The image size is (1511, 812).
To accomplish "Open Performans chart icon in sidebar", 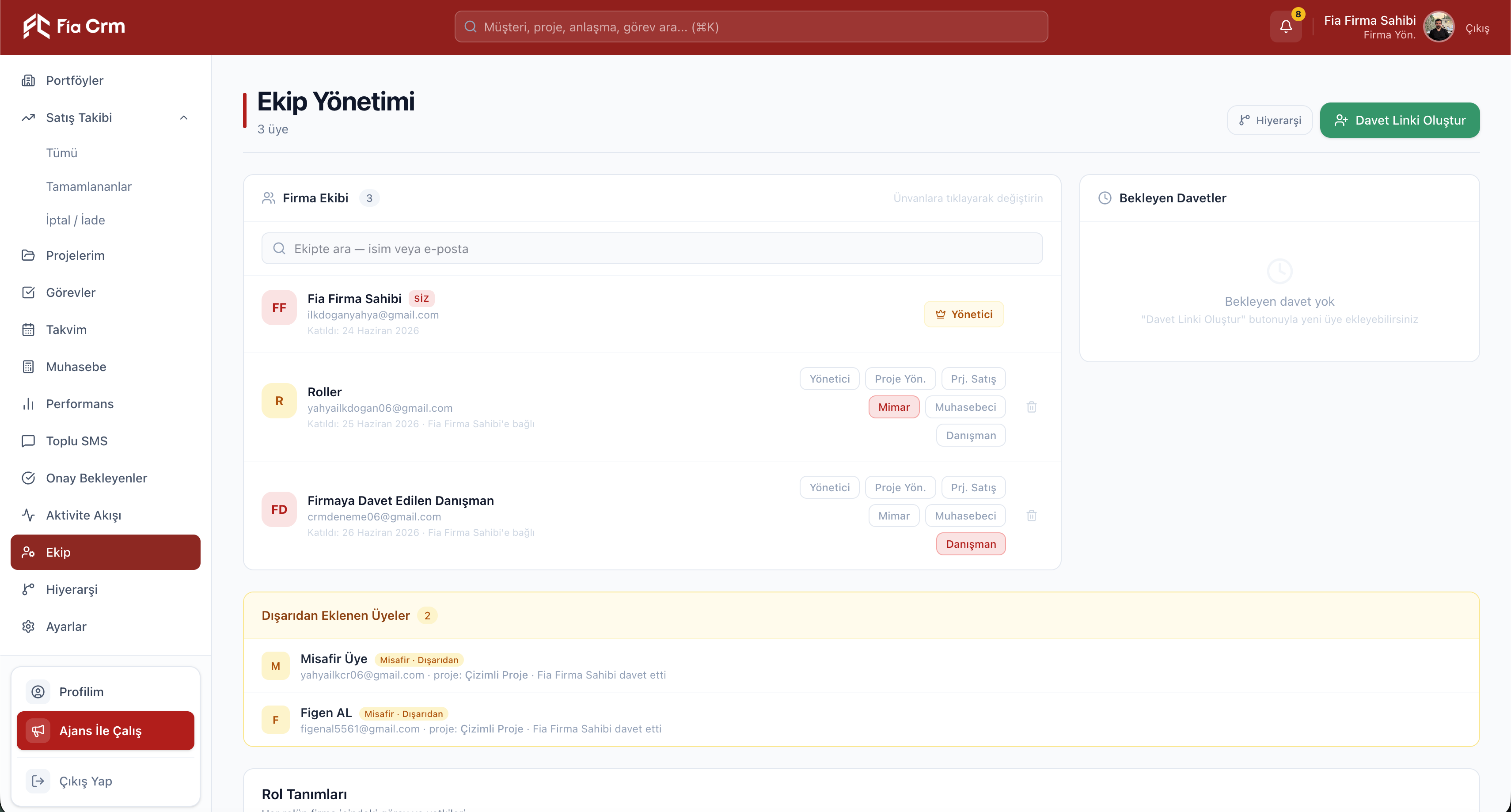I will tap(28, 404).
